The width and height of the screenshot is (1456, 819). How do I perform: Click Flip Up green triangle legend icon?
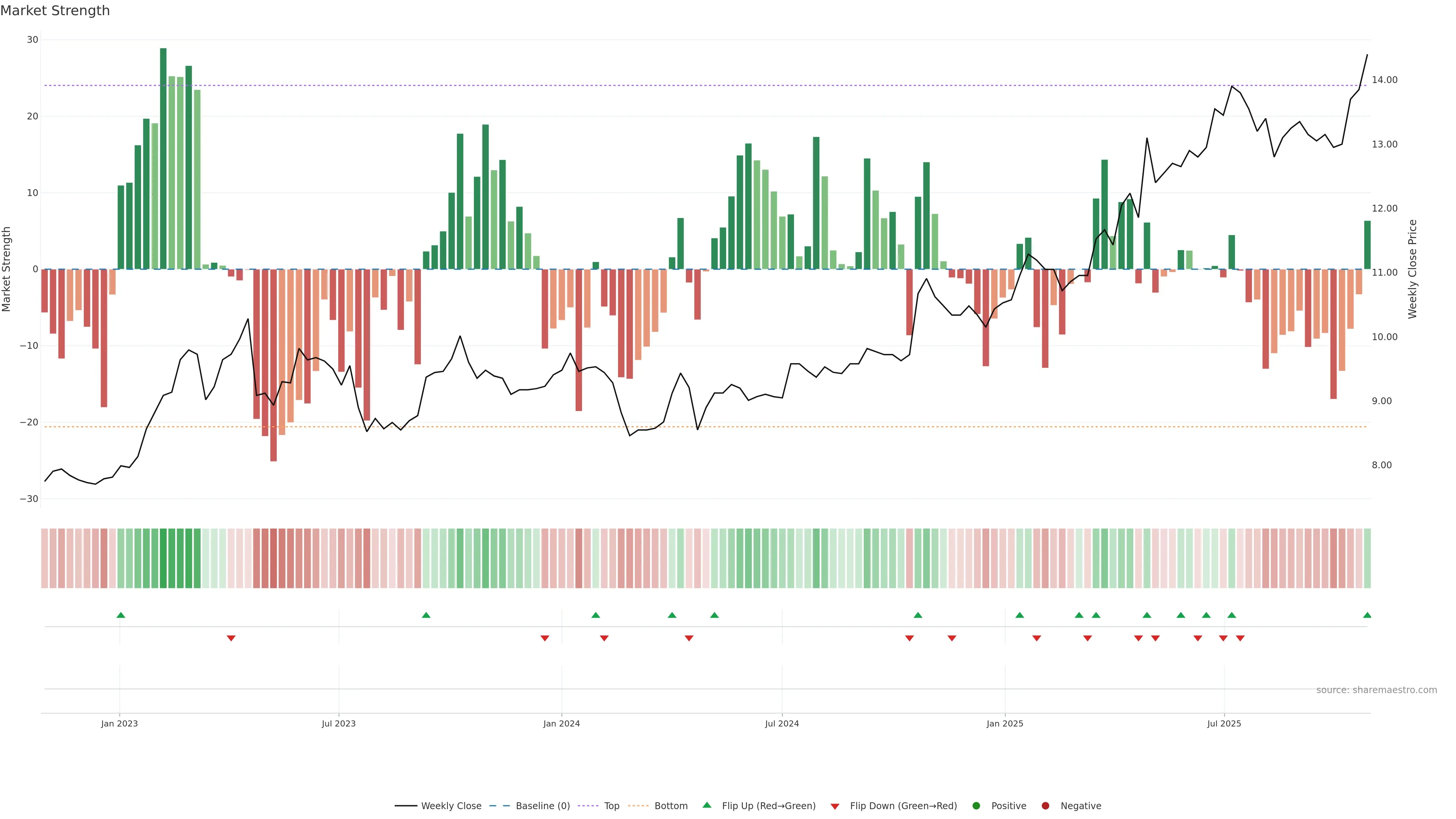(x=706, y=805)
